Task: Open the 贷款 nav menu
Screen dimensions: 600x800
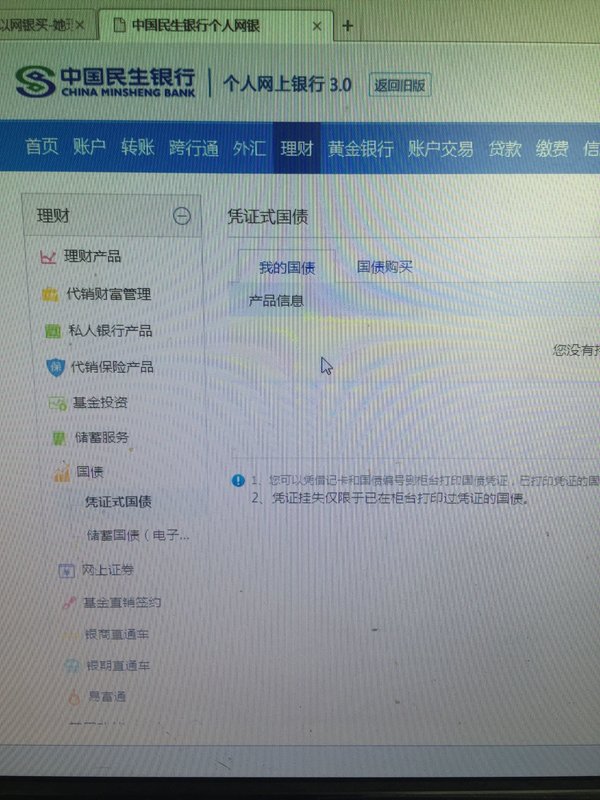Action: (505, 149)
